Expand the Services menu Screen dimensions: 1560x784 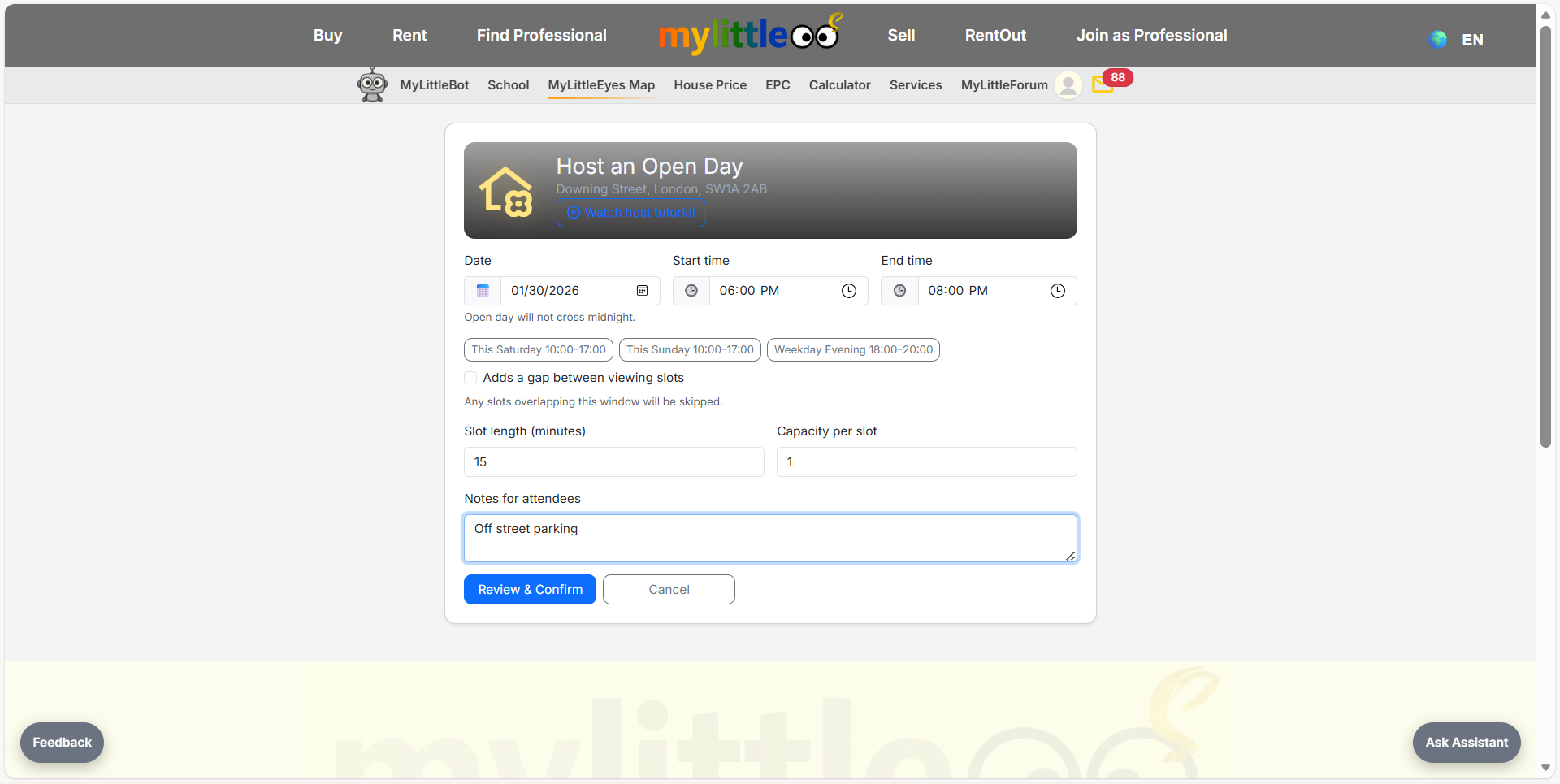pos(916,85)
